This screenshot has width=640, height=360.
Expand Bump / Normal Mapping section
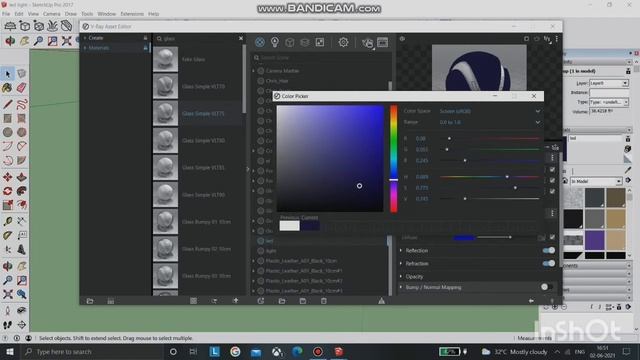click(401, 287)
